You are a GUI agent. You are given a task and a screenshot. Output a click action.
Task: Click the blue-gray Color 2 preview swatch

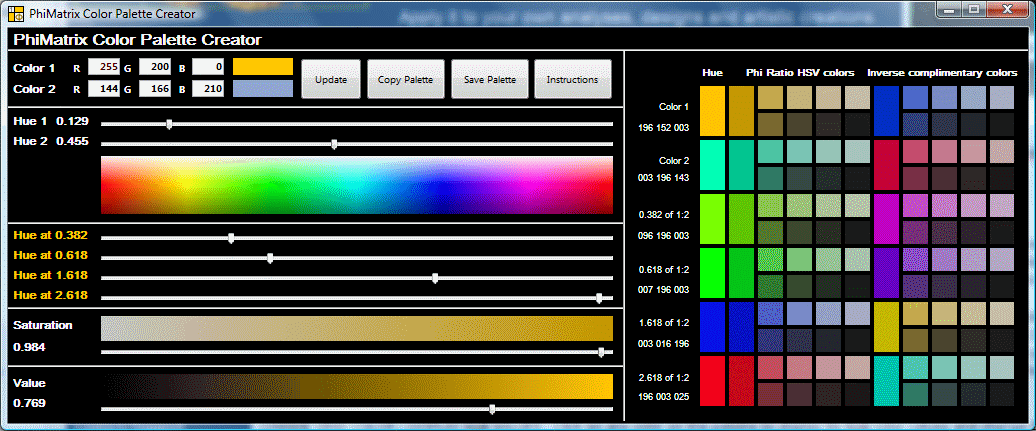tap(263, 89)
